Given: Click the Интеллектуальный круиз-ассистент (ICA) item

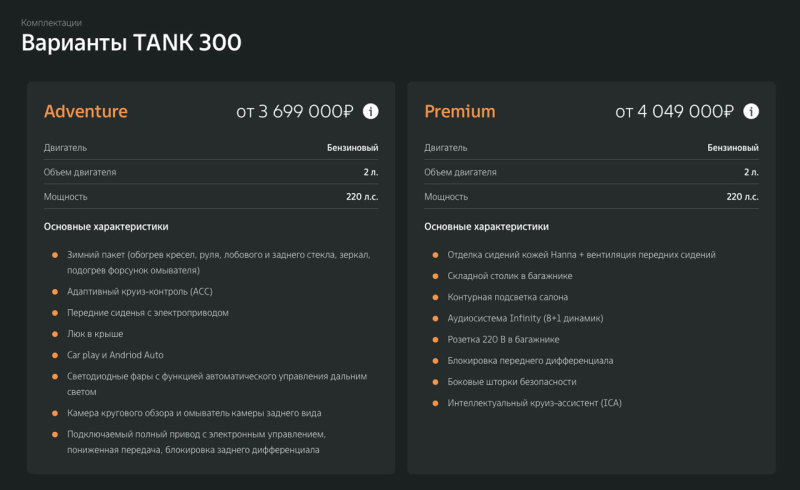Looking at the screenshot, I should click(534, 403).
